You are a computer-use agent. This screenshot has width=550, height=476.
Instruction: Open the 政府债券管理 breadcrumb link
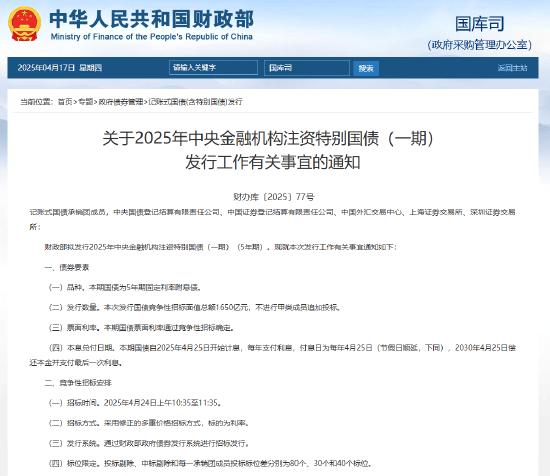[121, 102]
